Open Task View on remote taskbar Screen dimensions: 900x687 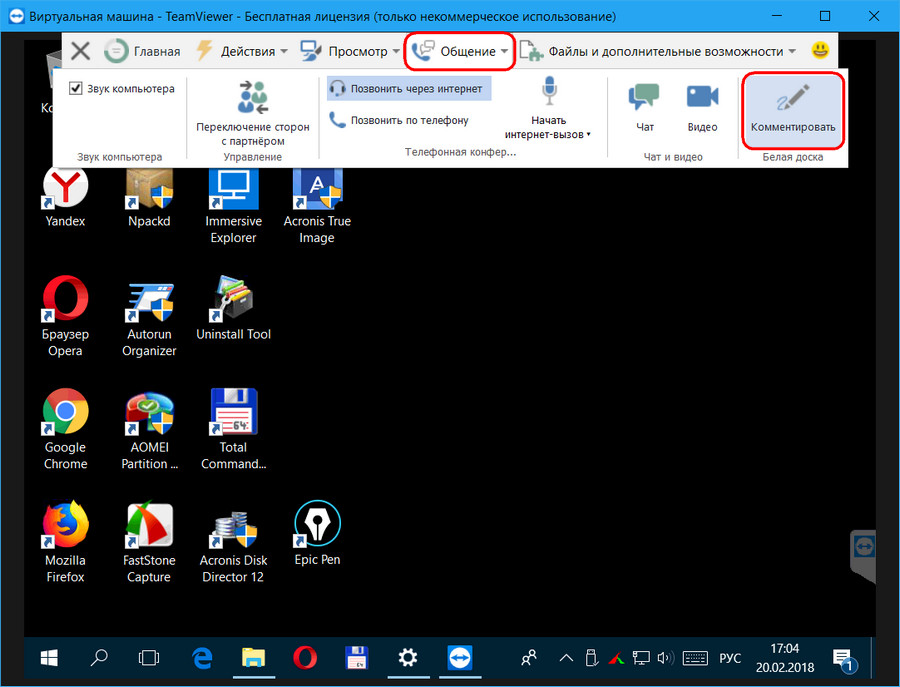tap(149, 658)
